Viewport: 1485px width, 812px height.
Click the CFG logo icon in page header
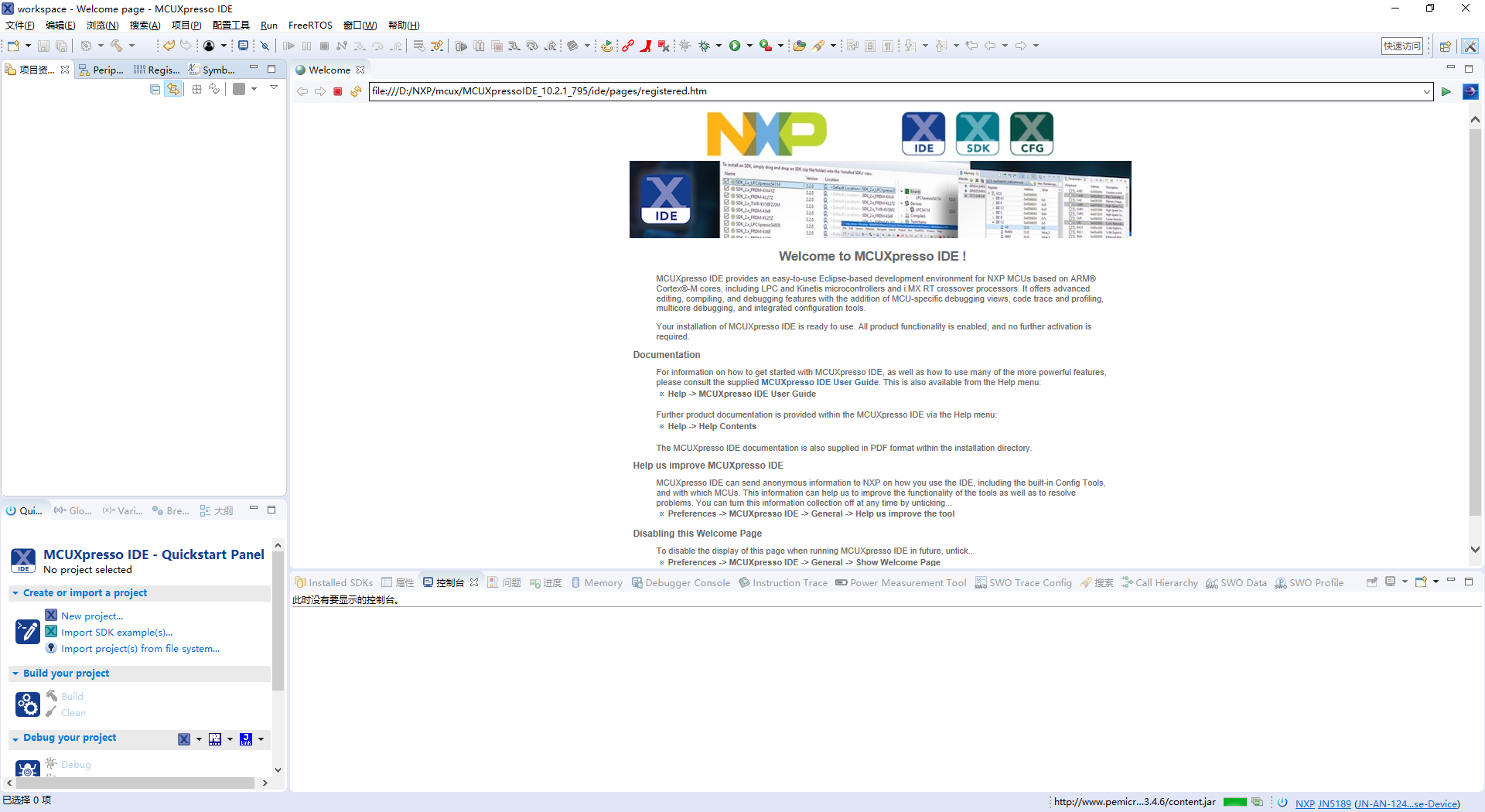click(1031, 134)
